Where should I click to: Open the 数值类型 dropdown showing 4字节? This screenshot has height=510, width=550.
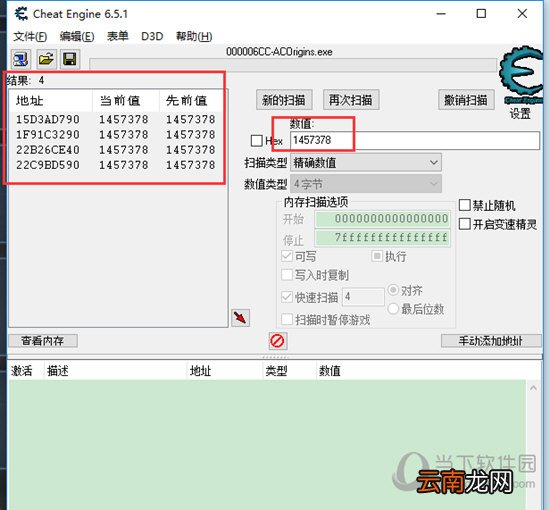click(366, 184)
